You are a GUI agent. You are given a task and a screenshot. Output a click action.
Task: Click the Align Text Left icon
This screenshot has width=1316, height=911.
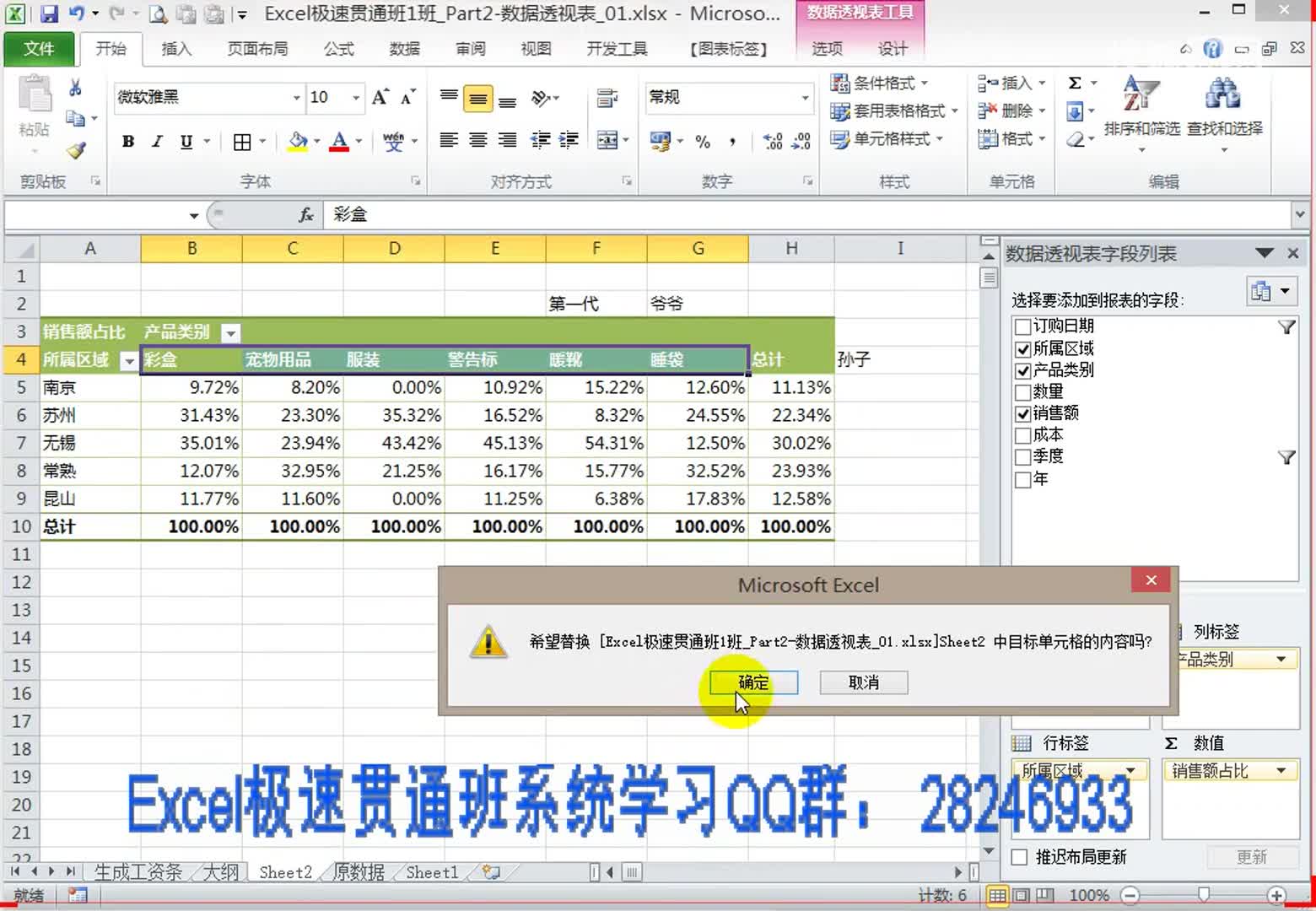click(x=449, y=141)
